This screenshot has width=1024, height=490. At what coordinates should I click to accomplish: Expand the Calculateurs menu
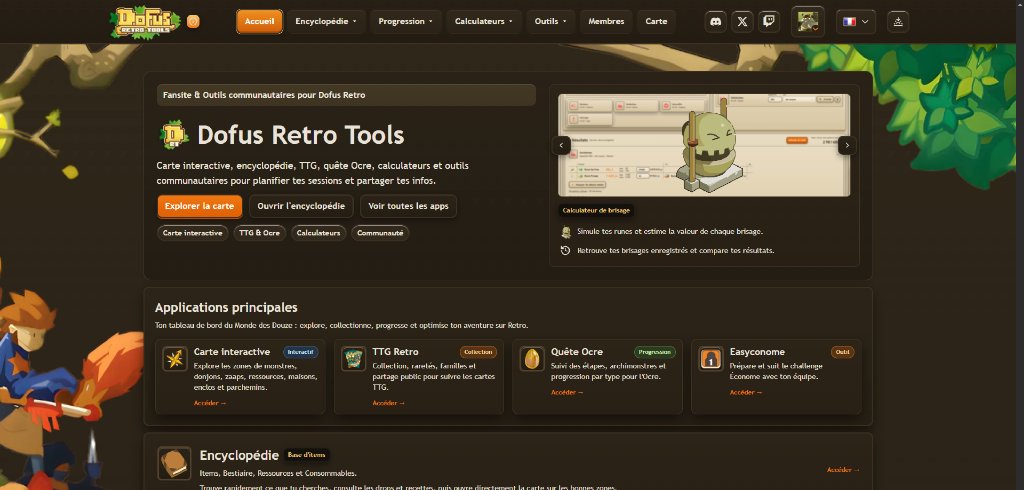pyautogui.click(x=484, y=22)
